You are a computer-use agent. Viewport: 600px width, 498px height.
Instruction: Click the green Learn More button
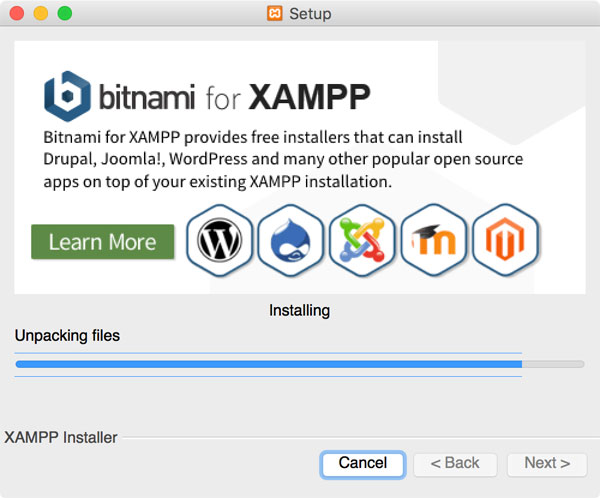(x=103, y=242)
